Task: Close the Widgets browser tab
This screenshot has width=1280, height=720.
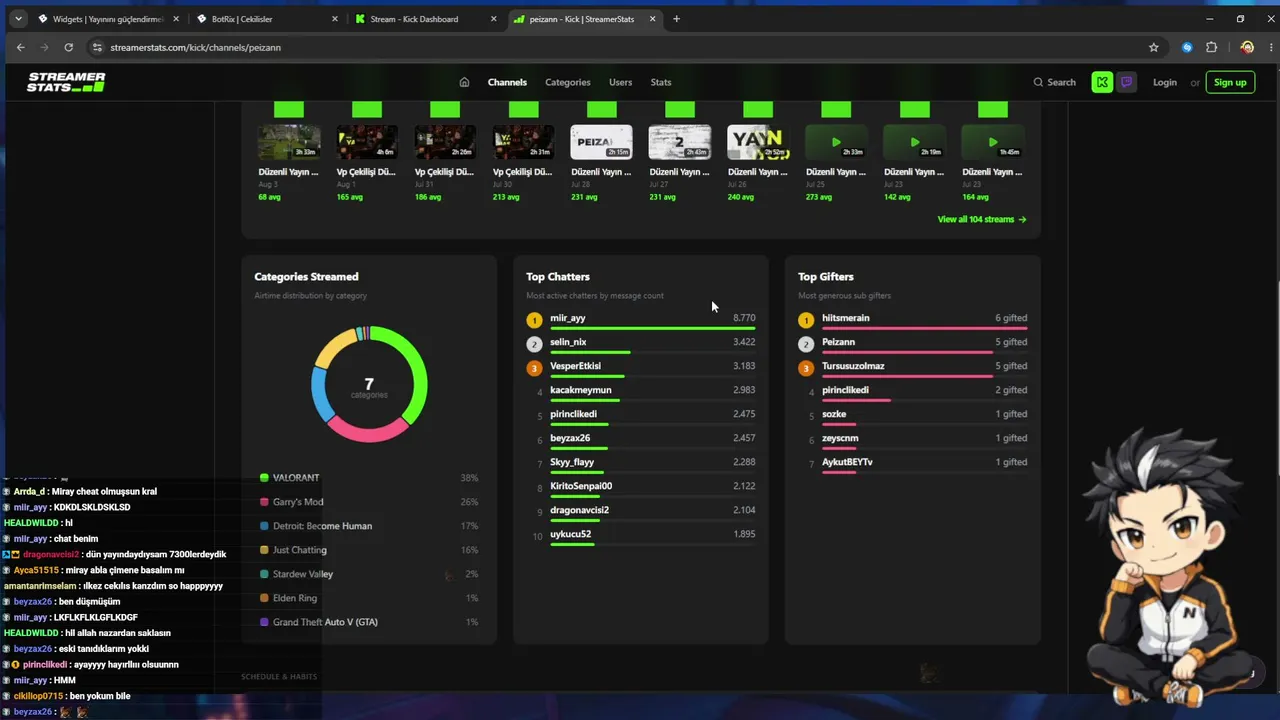Action: click(x=176, y=19)
